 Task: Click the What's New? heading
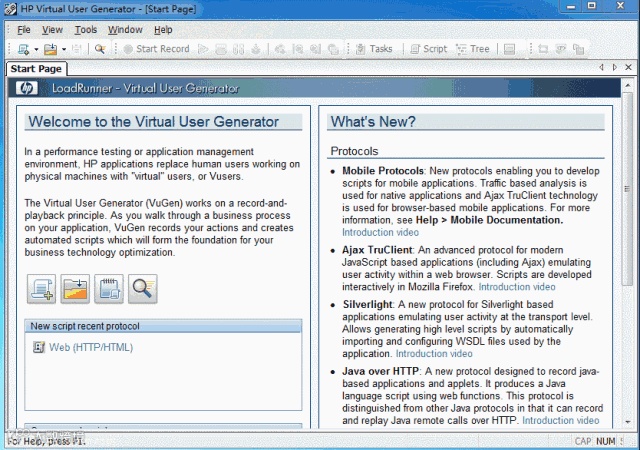click(x=373, y=122)
